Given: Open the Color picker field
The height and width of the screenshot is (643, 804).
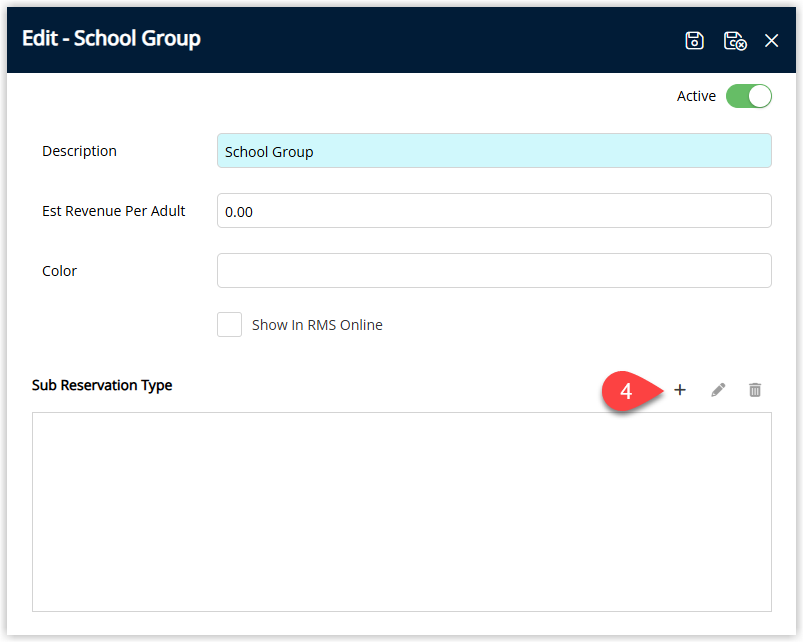Looking at the screenshot, I should 494,271.
